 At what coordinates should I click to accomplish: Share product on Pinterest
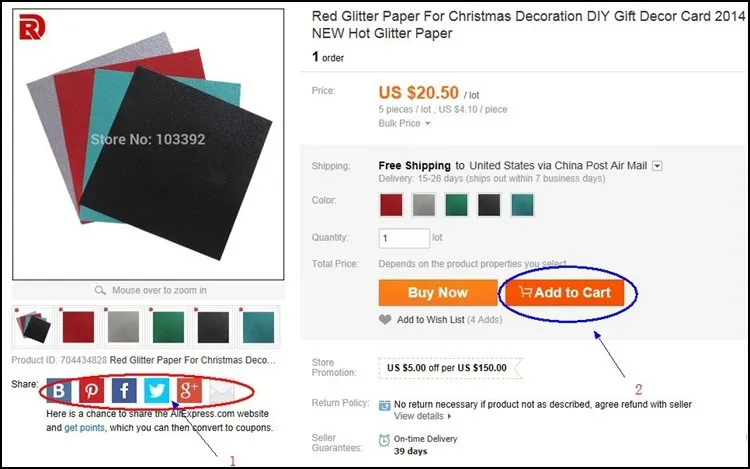91,391
